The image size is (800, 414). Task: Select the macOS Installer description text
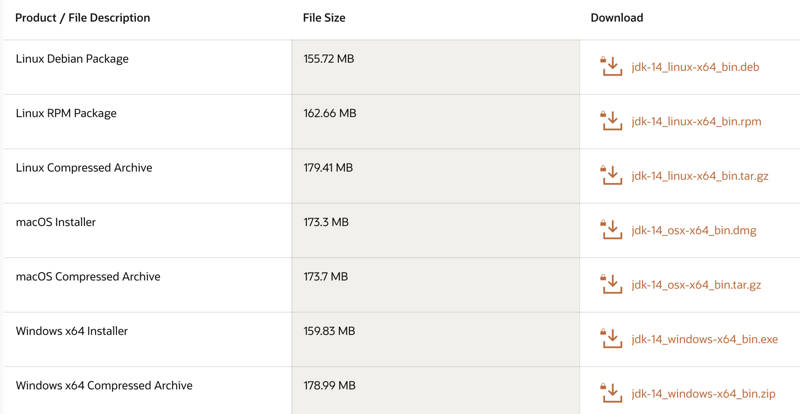56,222
